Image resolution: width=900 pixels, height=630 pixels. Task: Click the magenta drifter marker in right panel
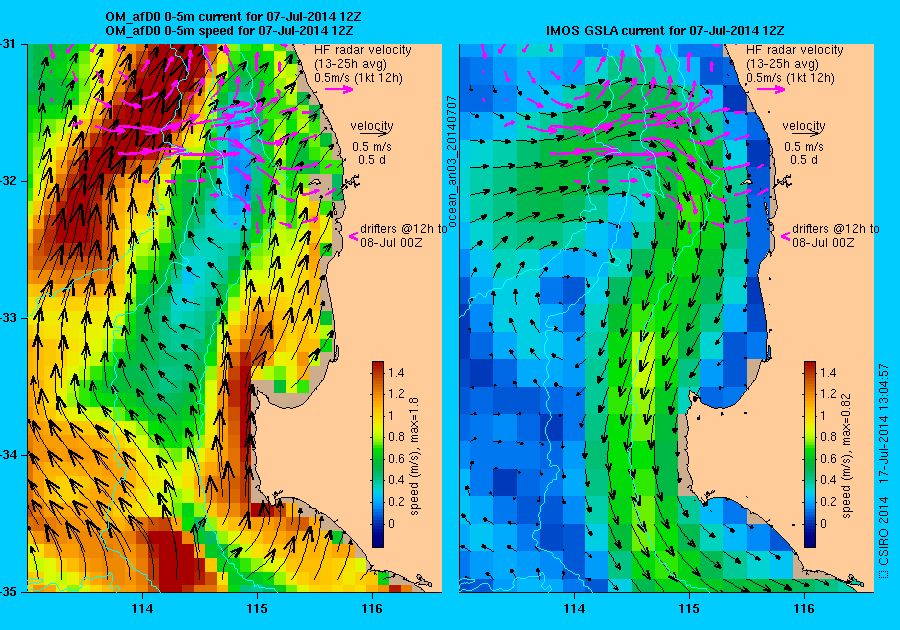point(786,236)
